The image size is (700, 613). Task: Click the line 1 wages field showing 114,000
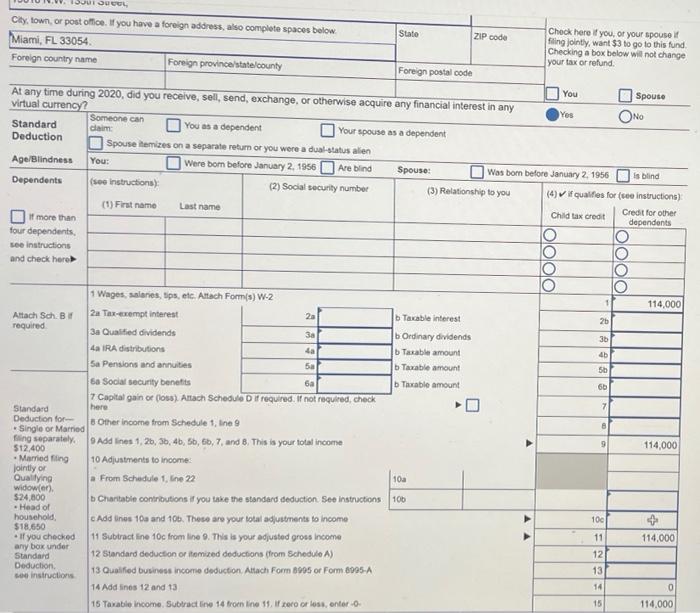647,304
